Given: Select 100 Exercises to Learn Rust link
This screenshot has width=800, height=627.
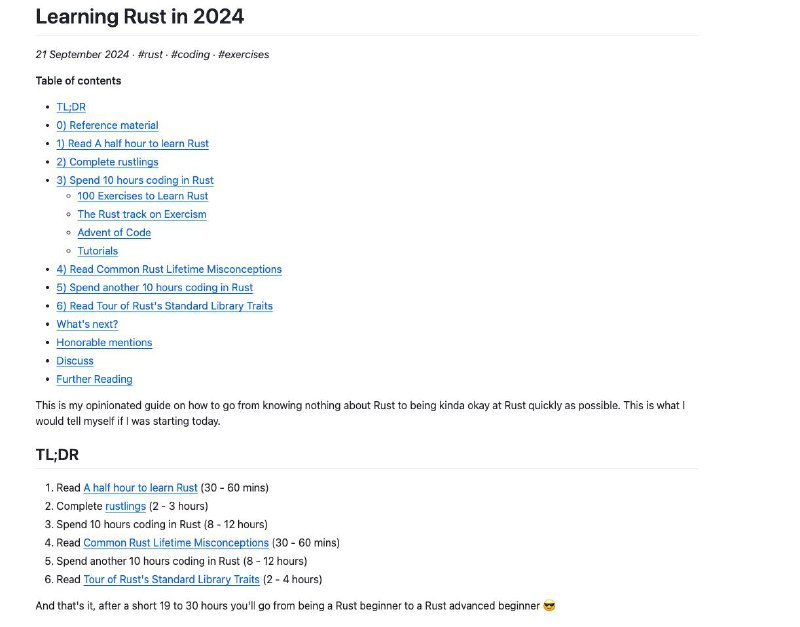Looking at the screenshot, I should pos(143,196).
